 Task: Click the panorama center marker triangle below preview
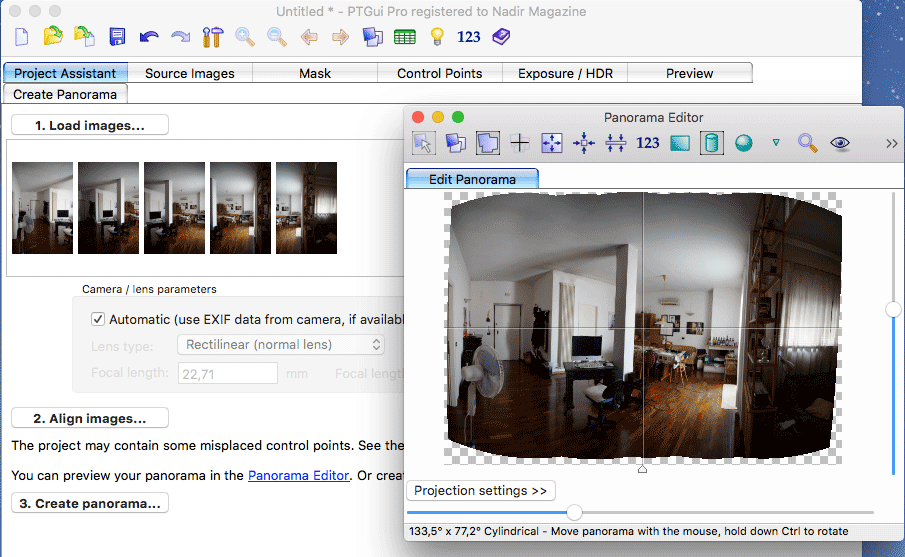[x=642, y=469]
